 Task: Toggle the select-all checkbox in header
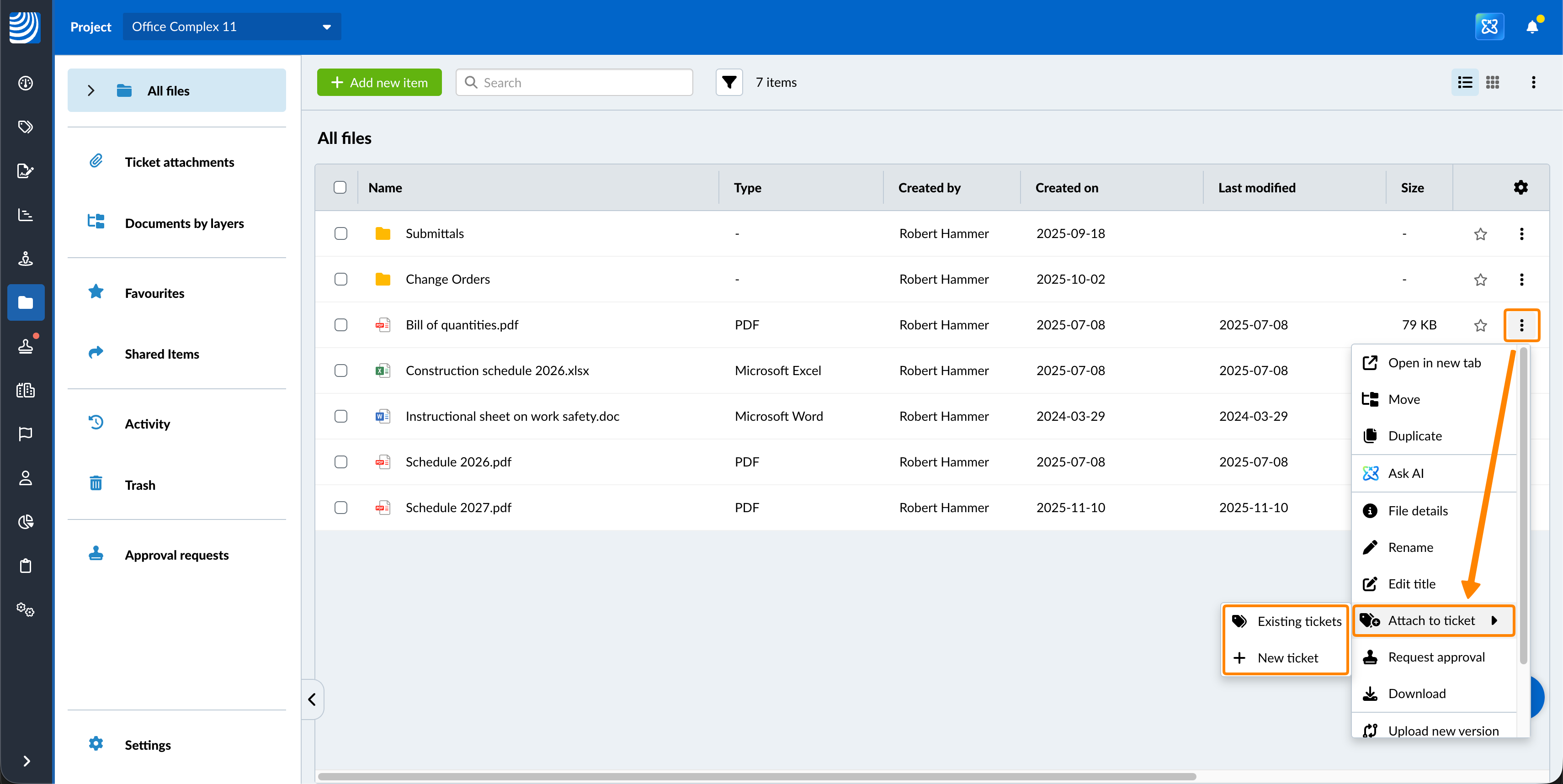click(x=340, y=187)
